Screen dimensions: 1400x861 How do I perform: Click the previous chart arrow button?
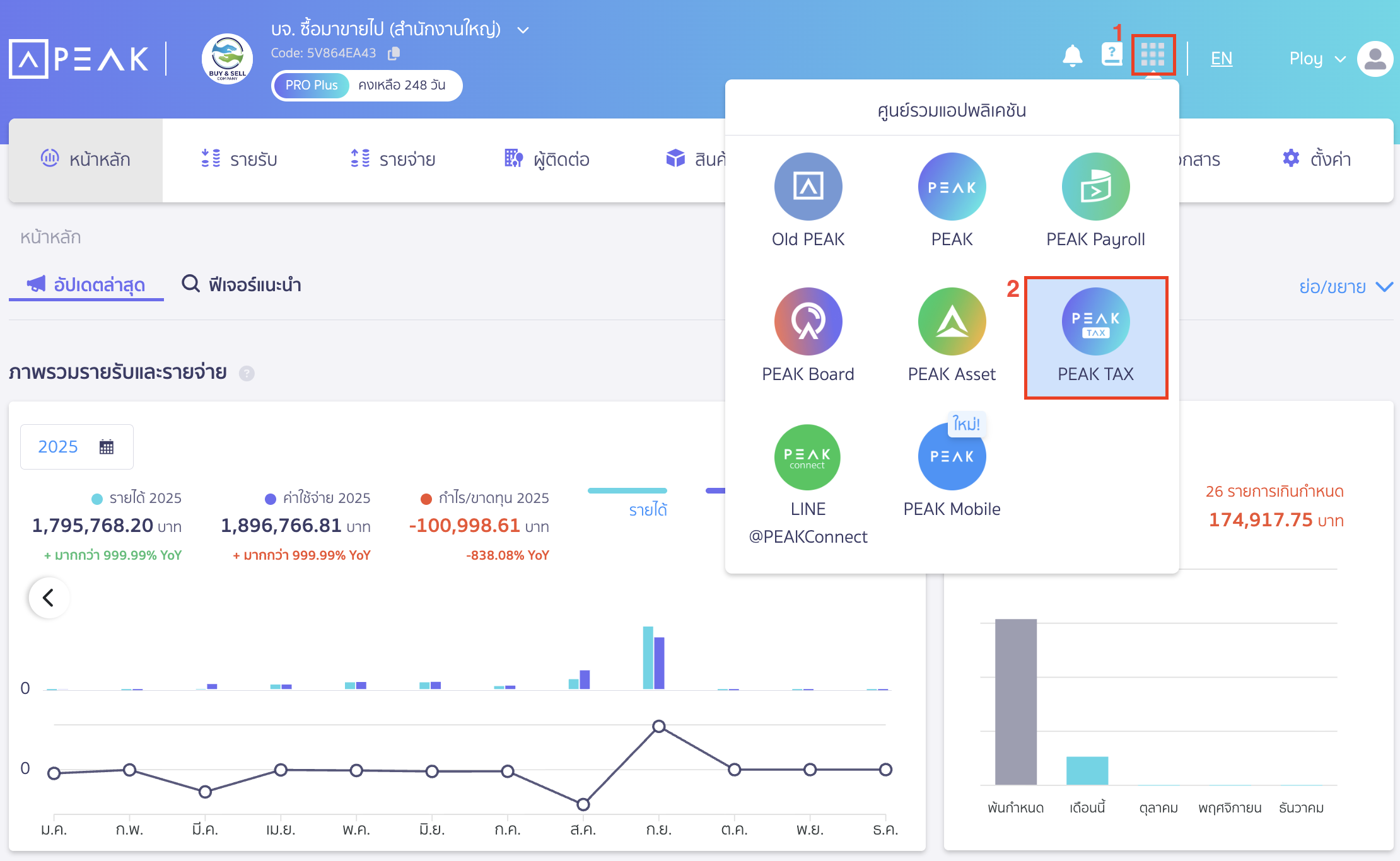(x=49, y=597)
